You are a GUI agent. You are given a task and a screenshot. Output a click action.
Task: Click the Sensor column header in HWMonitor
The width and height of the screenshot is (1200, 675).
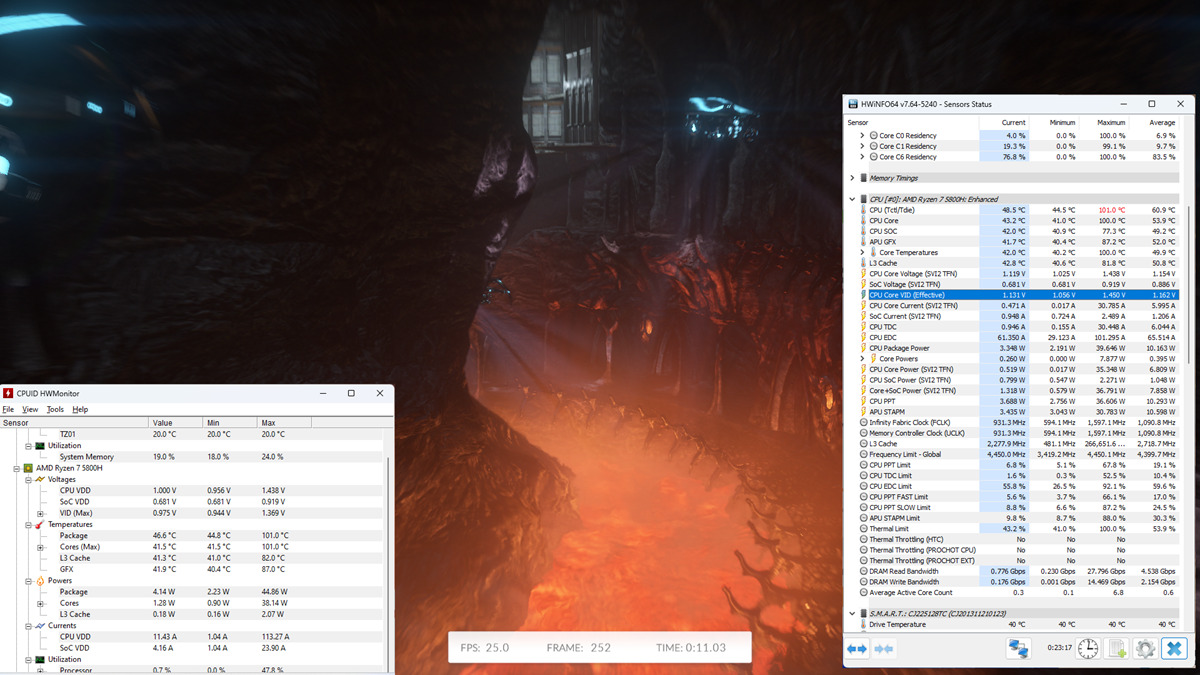coord(74,423)
